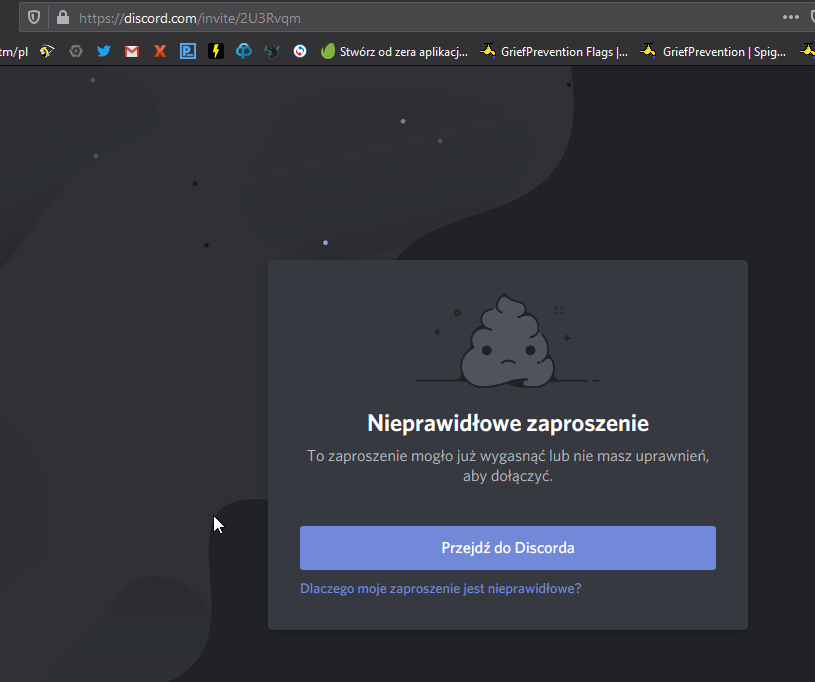The width and height of the screenshot is (815, 682).
Task: Open the gray hexagon bookmark icon
Action: (75, 51)
